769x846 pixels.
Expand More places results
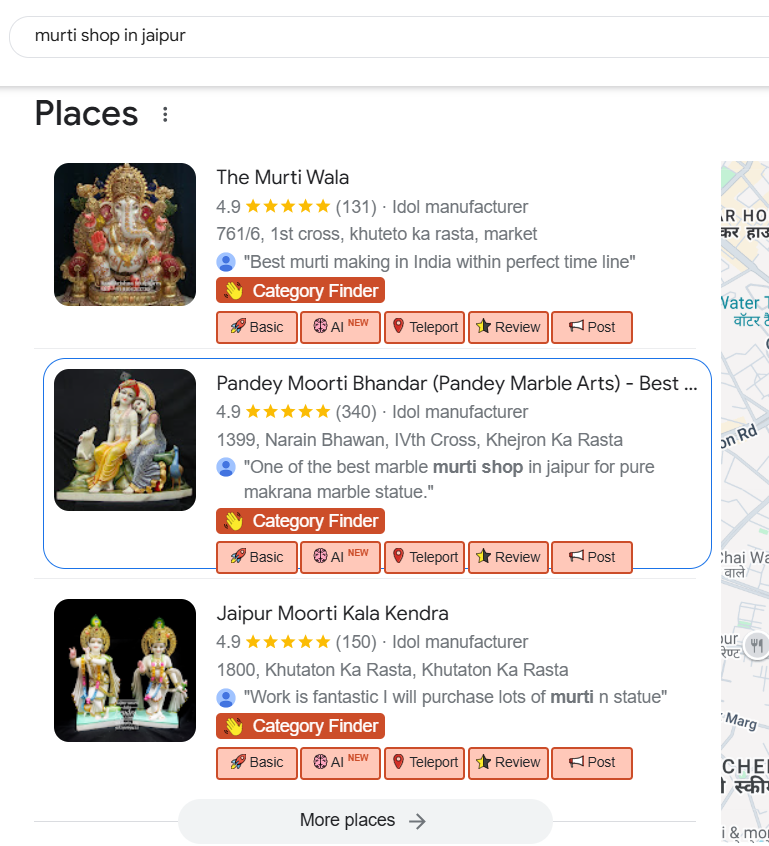[x=364, y=820]
